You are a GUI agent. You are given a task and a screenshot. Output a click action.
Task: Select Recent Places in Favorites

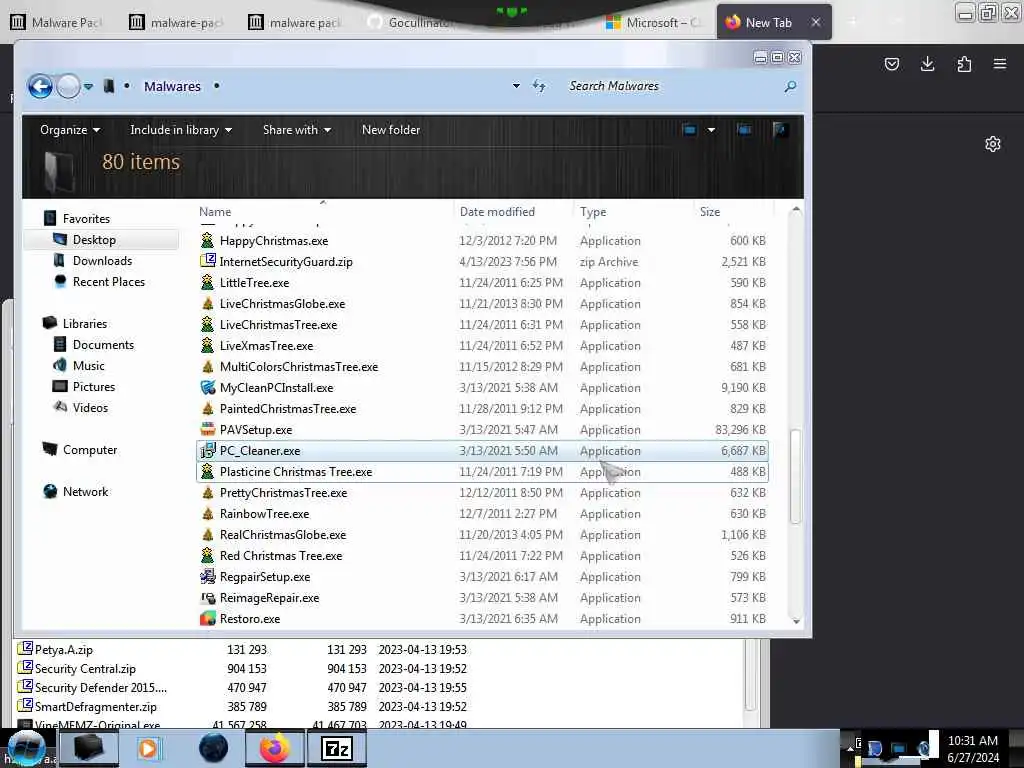point(108,281)
